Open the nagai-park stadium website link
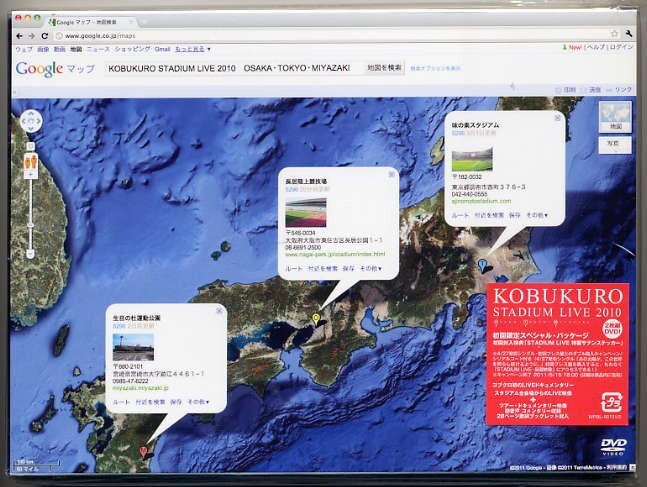Image resolution: width=647 pixels, height=487 pixels. (x=335, y=255)
